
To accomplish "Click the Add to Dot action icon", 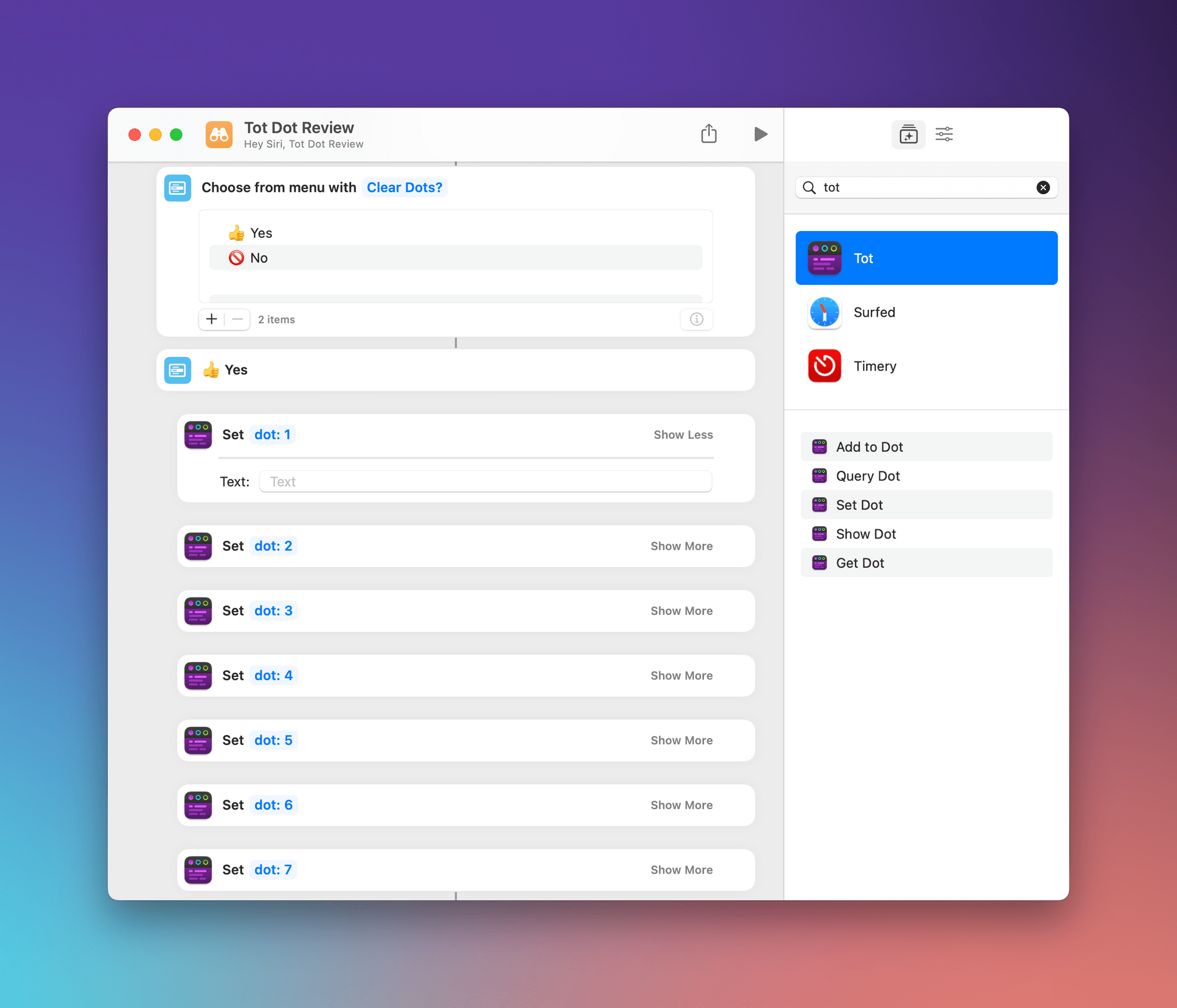I will pos(819,446).
